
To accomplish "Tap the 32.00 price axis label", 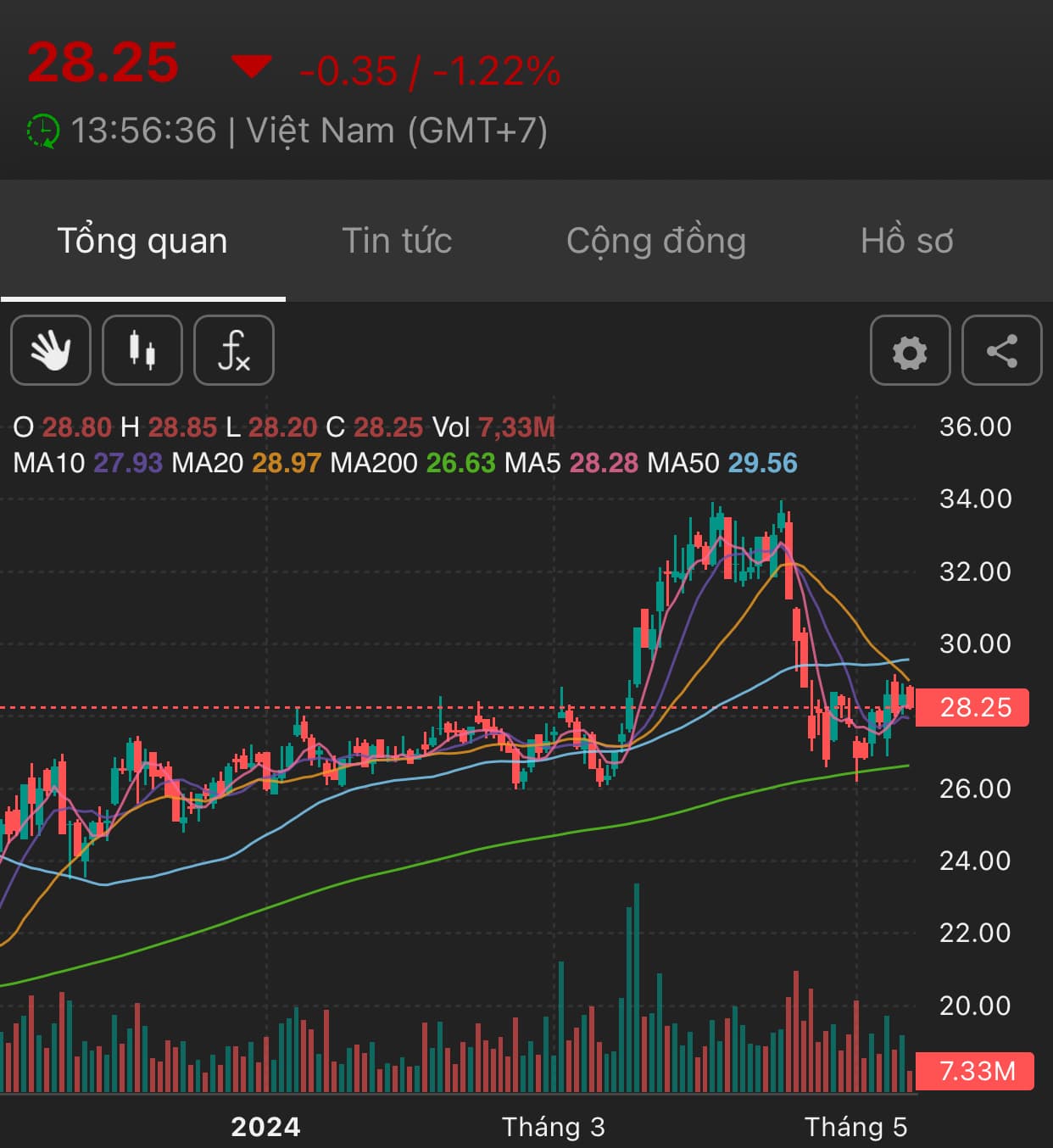I will [976, 571].
